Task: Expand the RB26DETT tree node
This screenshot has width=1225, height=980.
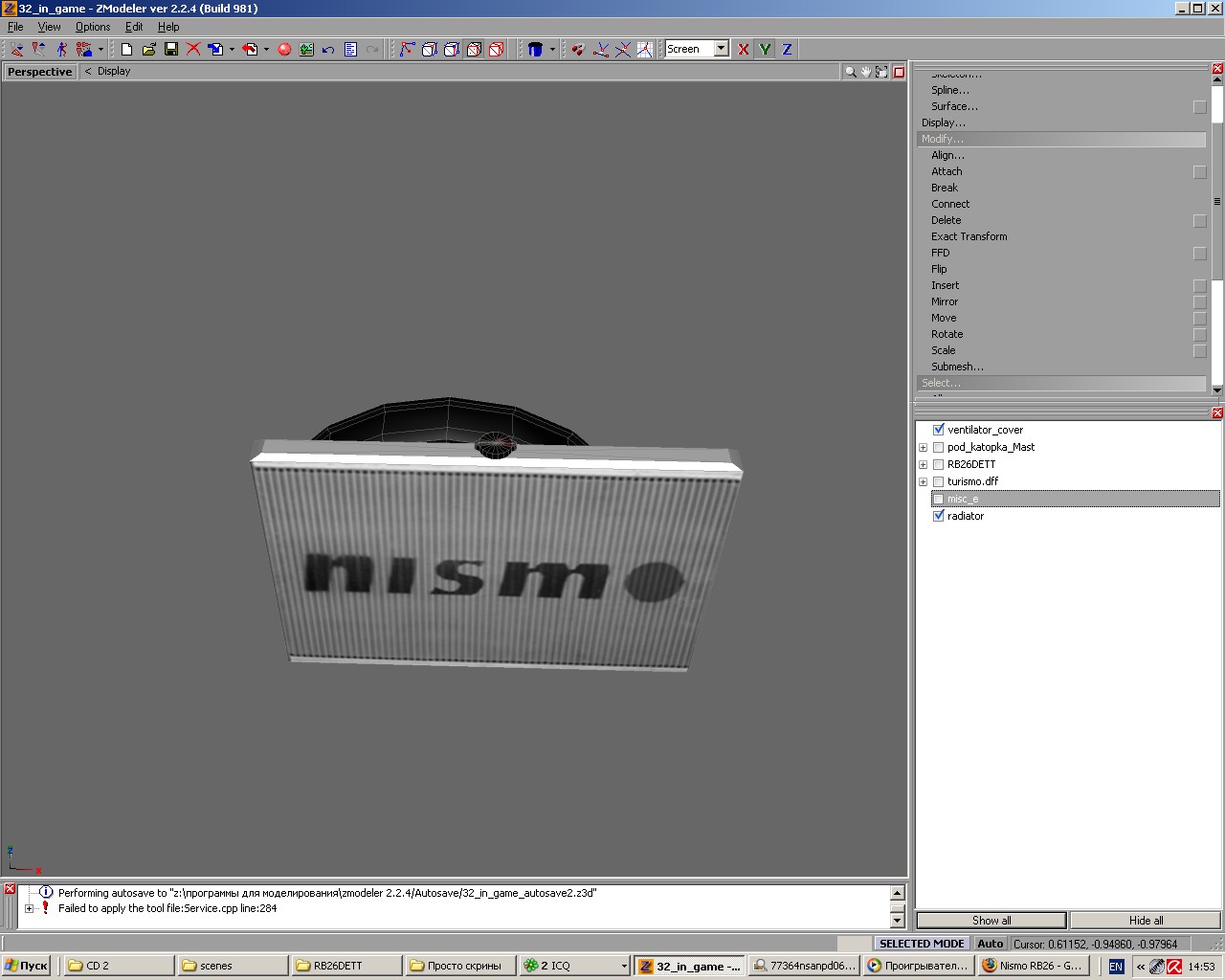Action: point(923,464)
